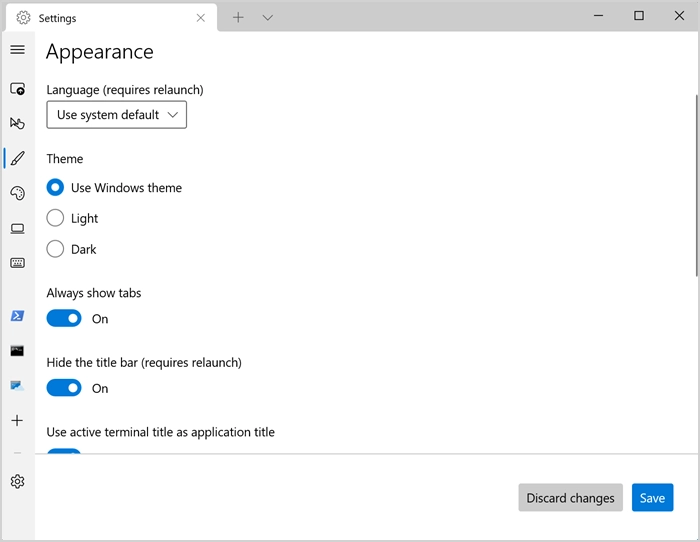Go to Startup settings in sidebar

[17, 89]
